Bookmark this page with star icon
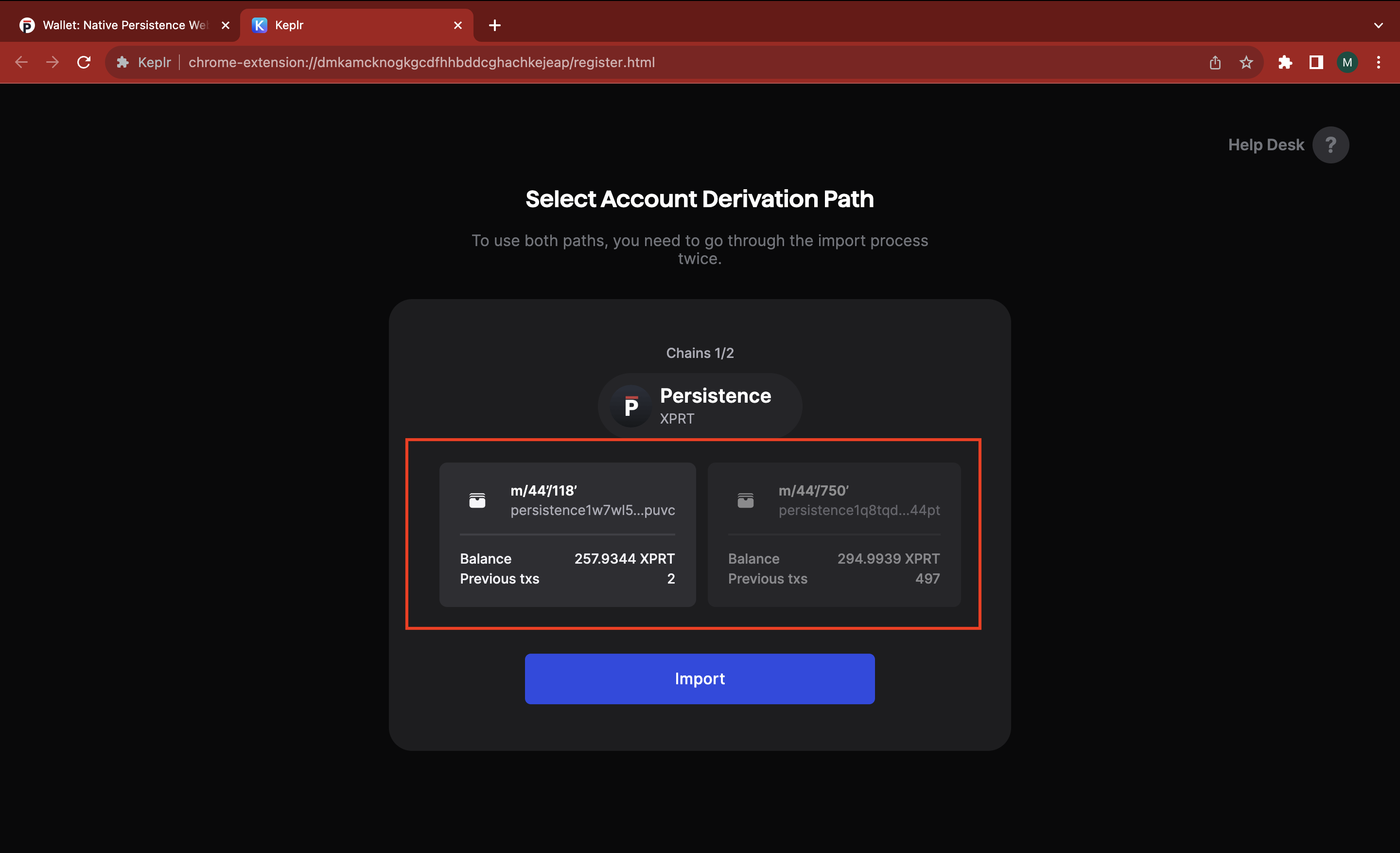The image size is (1400, 853). coord(1246,63)
